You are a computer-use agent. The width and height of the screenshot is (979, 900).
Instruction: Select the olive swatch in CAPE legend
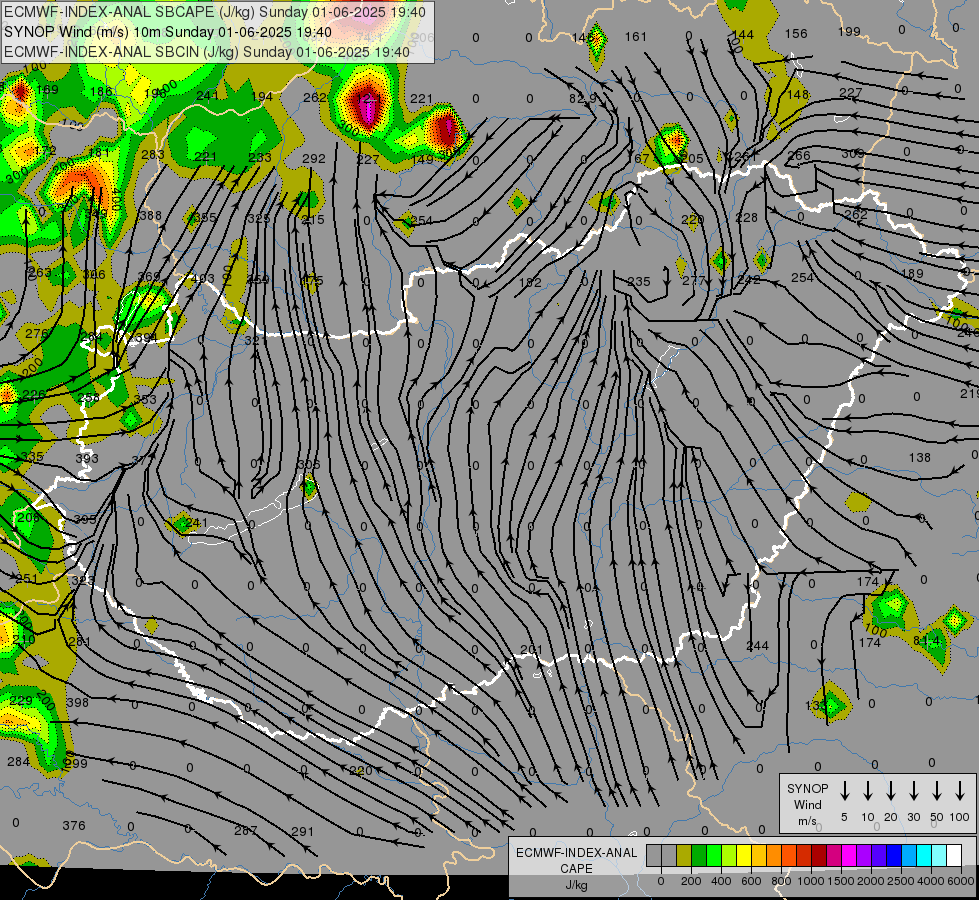(x=684, y=856)
